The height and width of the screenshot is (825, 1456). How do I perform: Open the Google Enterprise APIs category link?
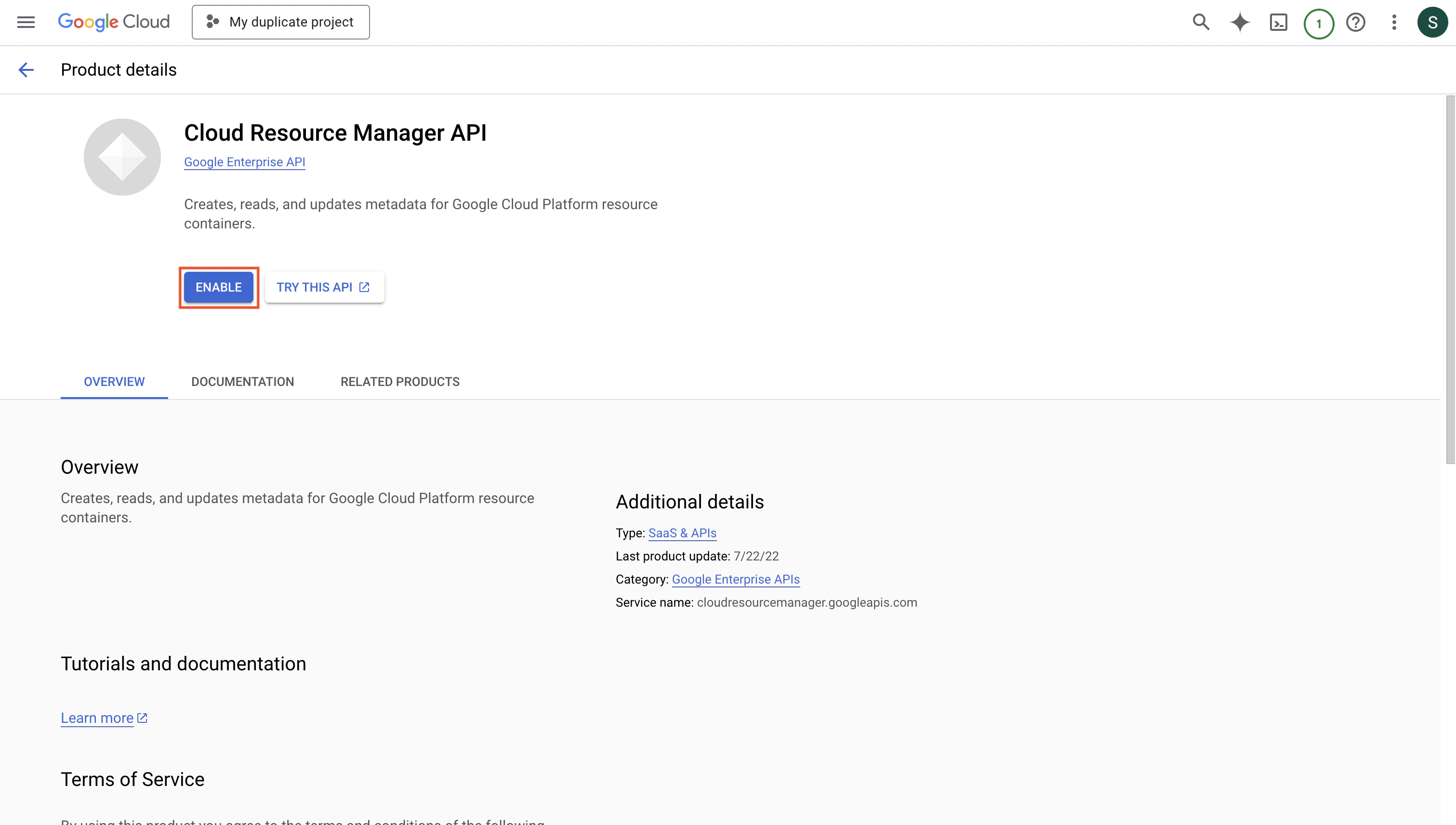point(736,580)
